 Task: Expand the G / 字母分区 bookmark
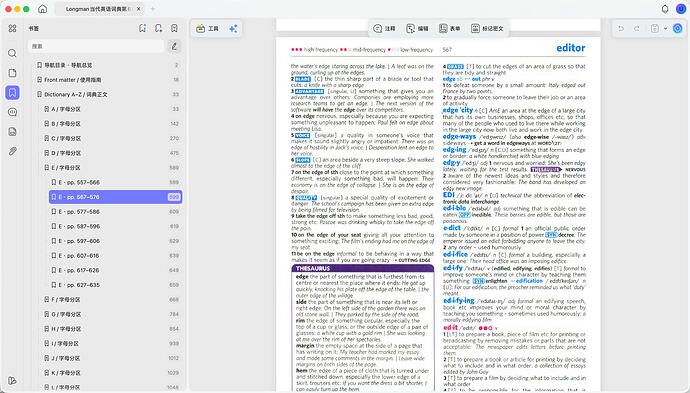click(x=46, y=314)
